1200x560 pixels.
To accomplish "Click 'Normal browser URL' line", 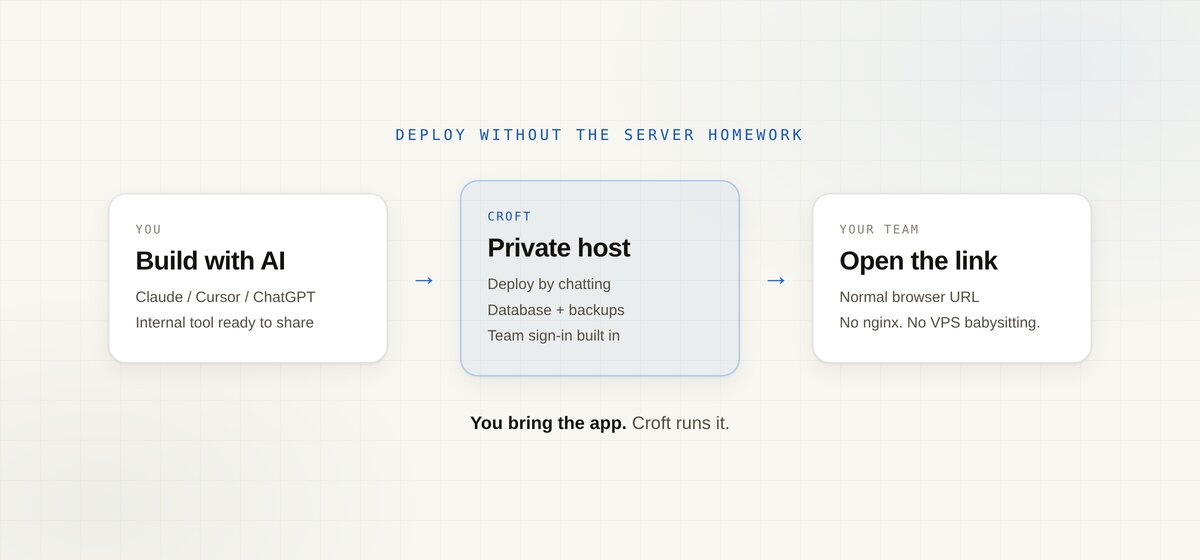I will (x=909, y=297).
